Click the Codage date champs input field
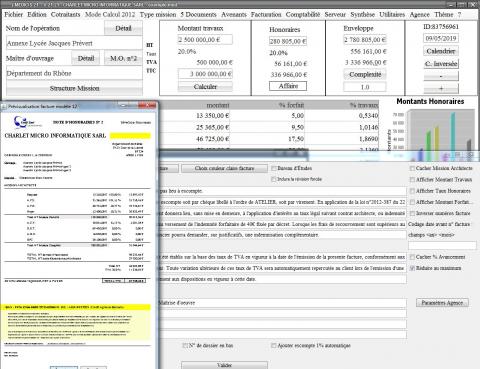This screenshot has height=369, width=480. pyautogui.click(x=442, y=246)
